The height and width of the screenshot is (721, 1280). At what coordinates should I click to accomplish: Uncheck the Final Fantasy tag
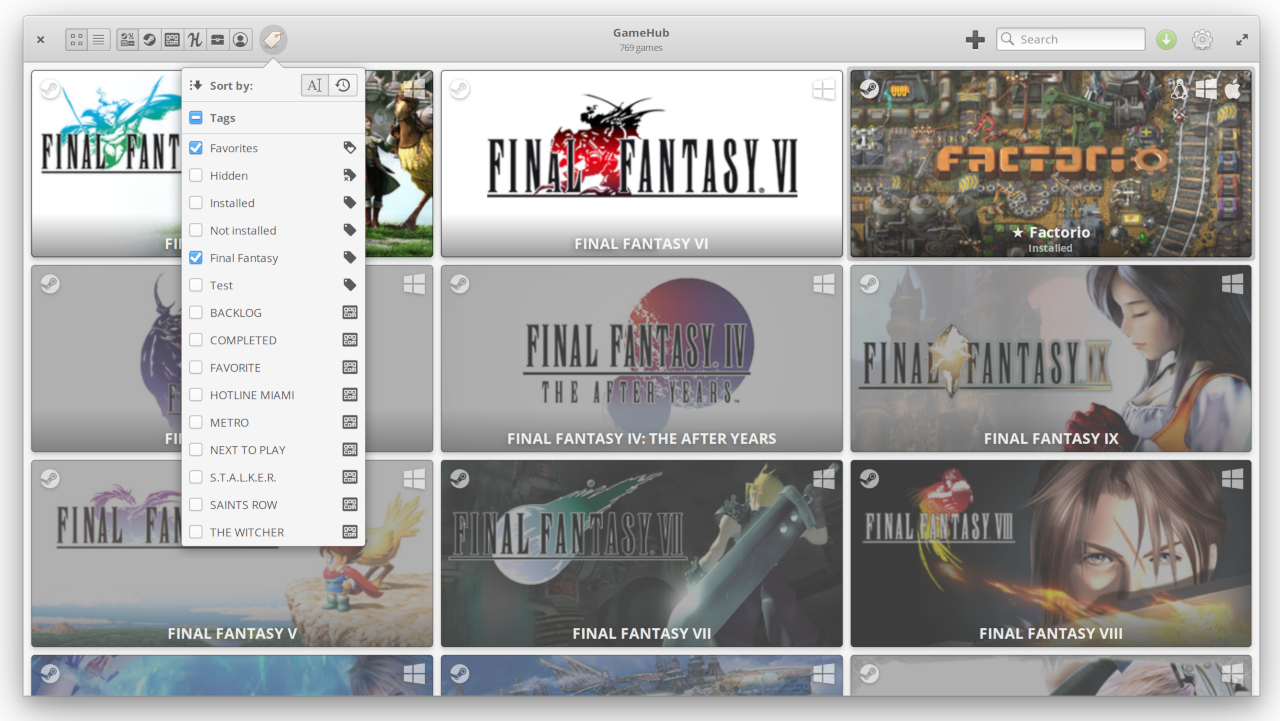coord(196,258)
